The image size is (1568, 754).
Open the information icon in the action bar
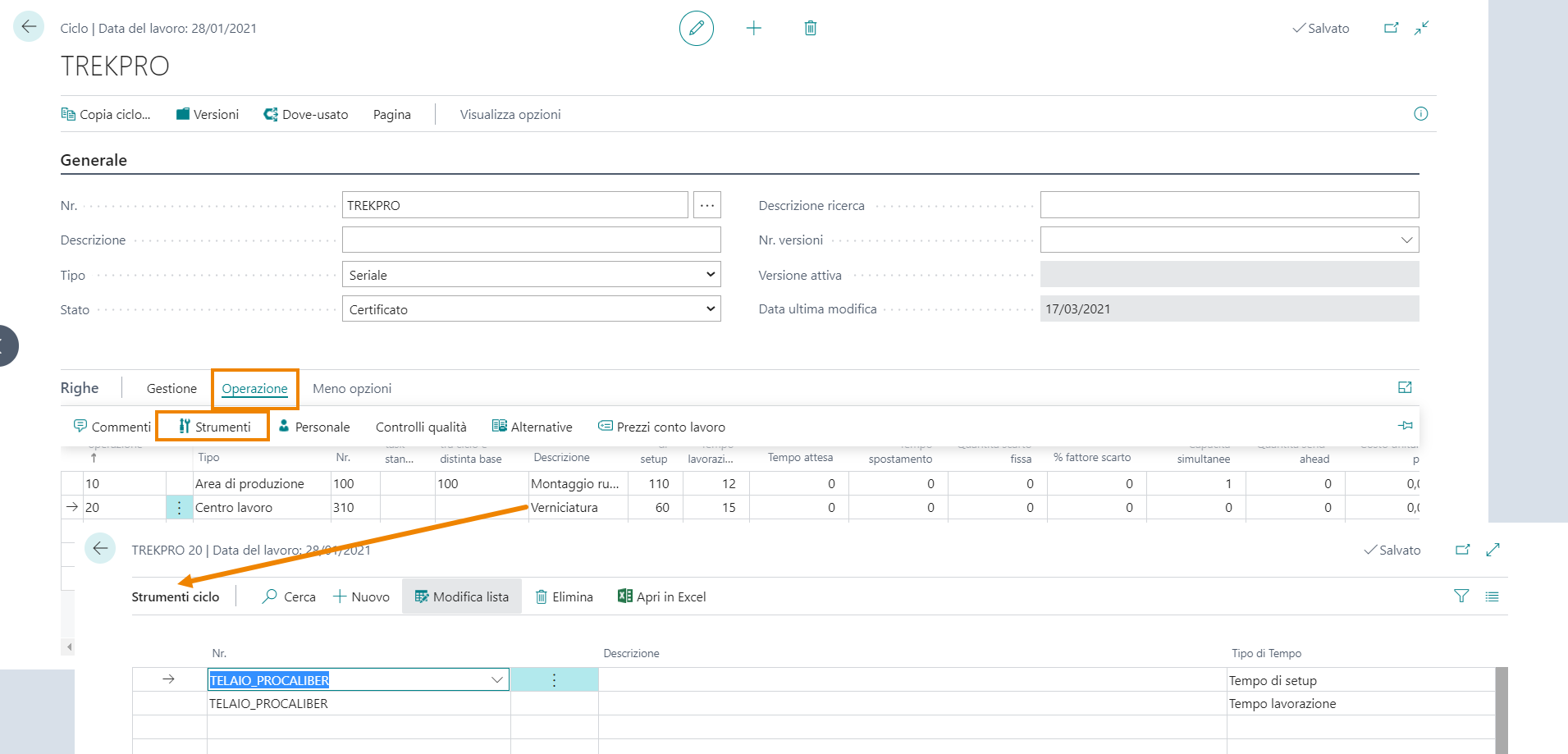[x=1420, y=114]
